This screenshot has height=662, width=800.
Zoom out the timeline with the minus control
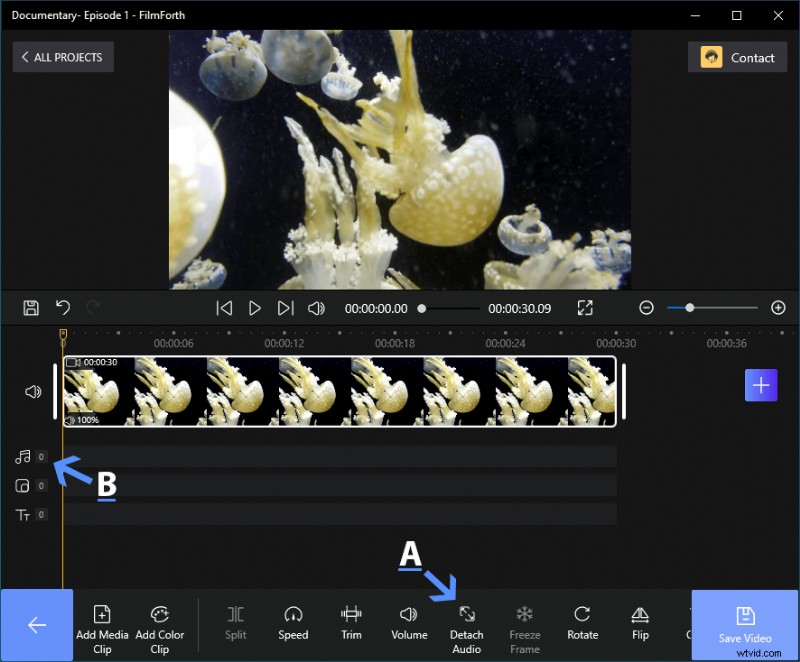click(x=646, y=308)
